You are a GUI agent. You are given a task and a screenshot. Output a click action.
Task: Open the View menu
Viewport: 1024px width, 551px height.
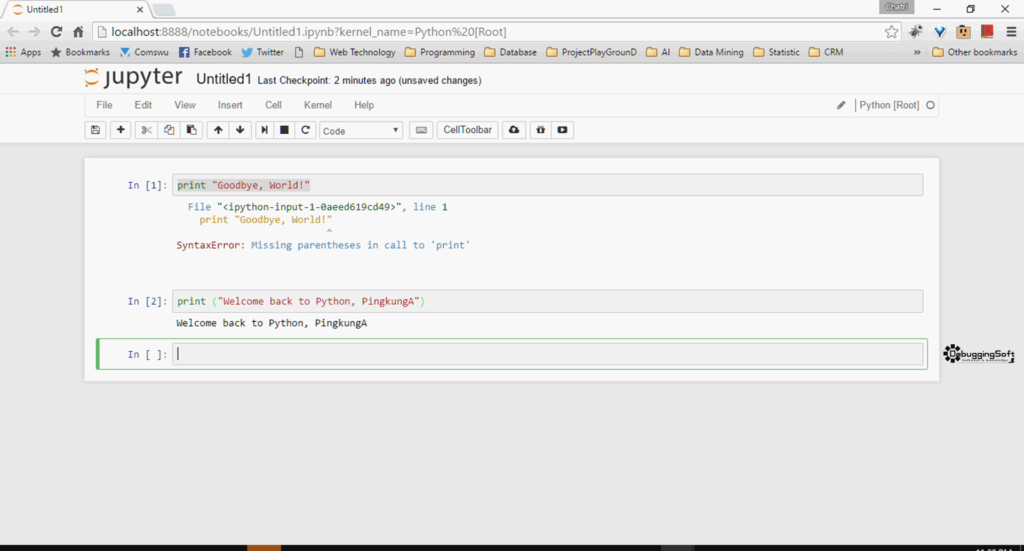pos(185,105)
